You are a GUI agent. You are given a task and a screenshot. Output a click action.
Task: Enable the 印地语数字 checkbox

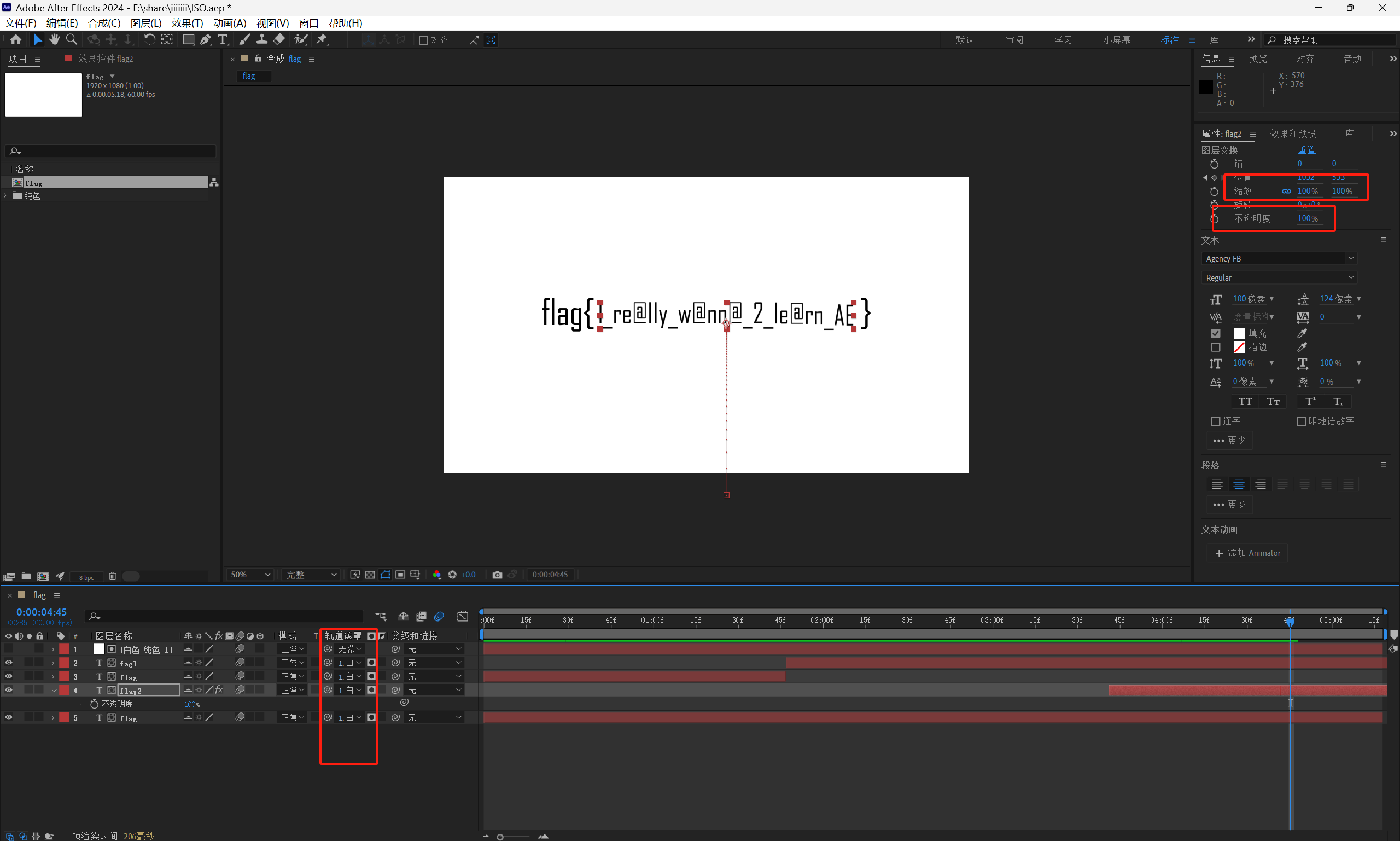[x=1301, y=422]
